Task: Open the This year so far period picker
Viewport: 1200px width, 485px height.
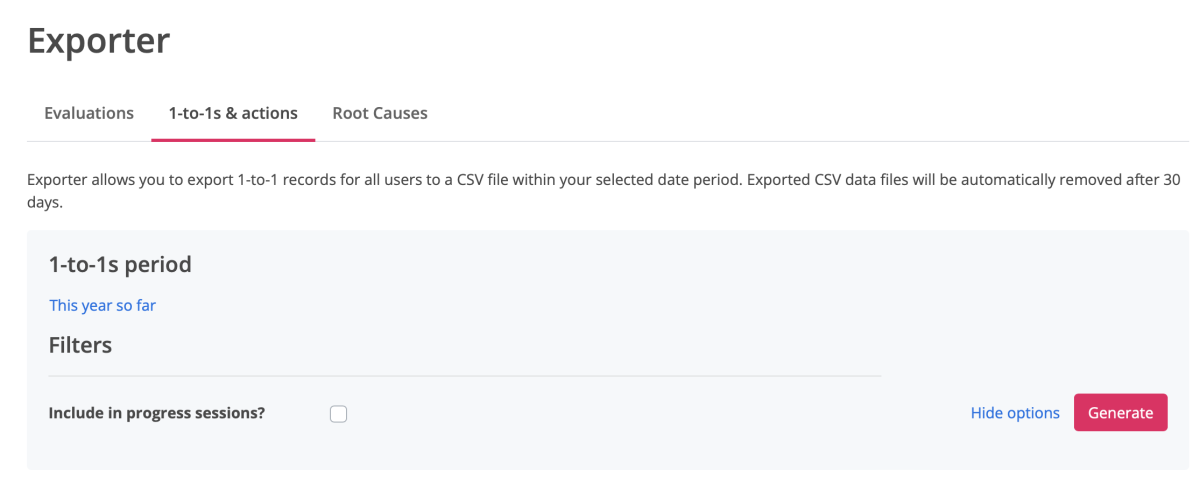Action: coord(103,305)
